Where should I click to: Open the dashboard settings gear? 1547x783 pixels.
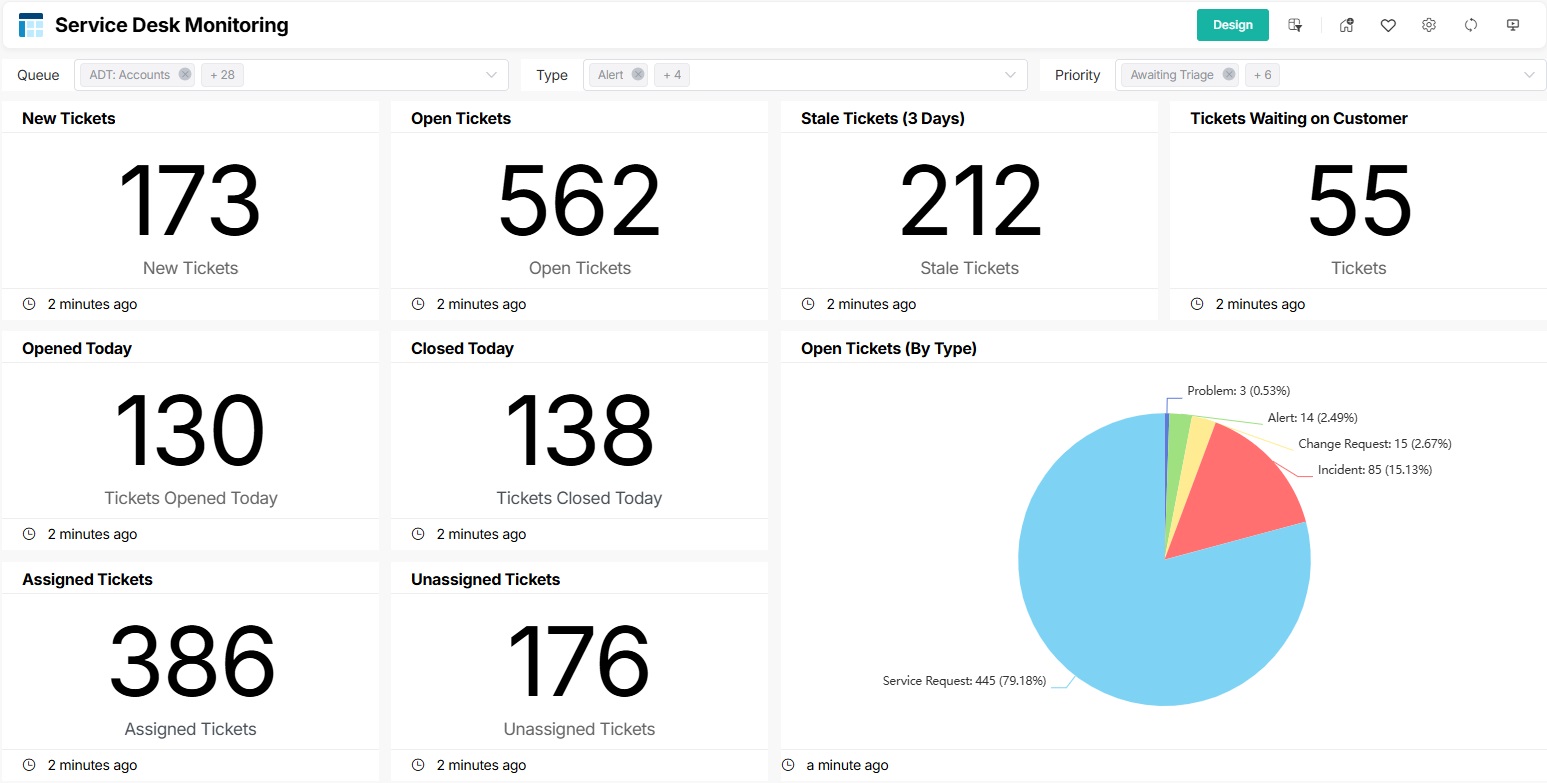click(x=1428, y=24)
